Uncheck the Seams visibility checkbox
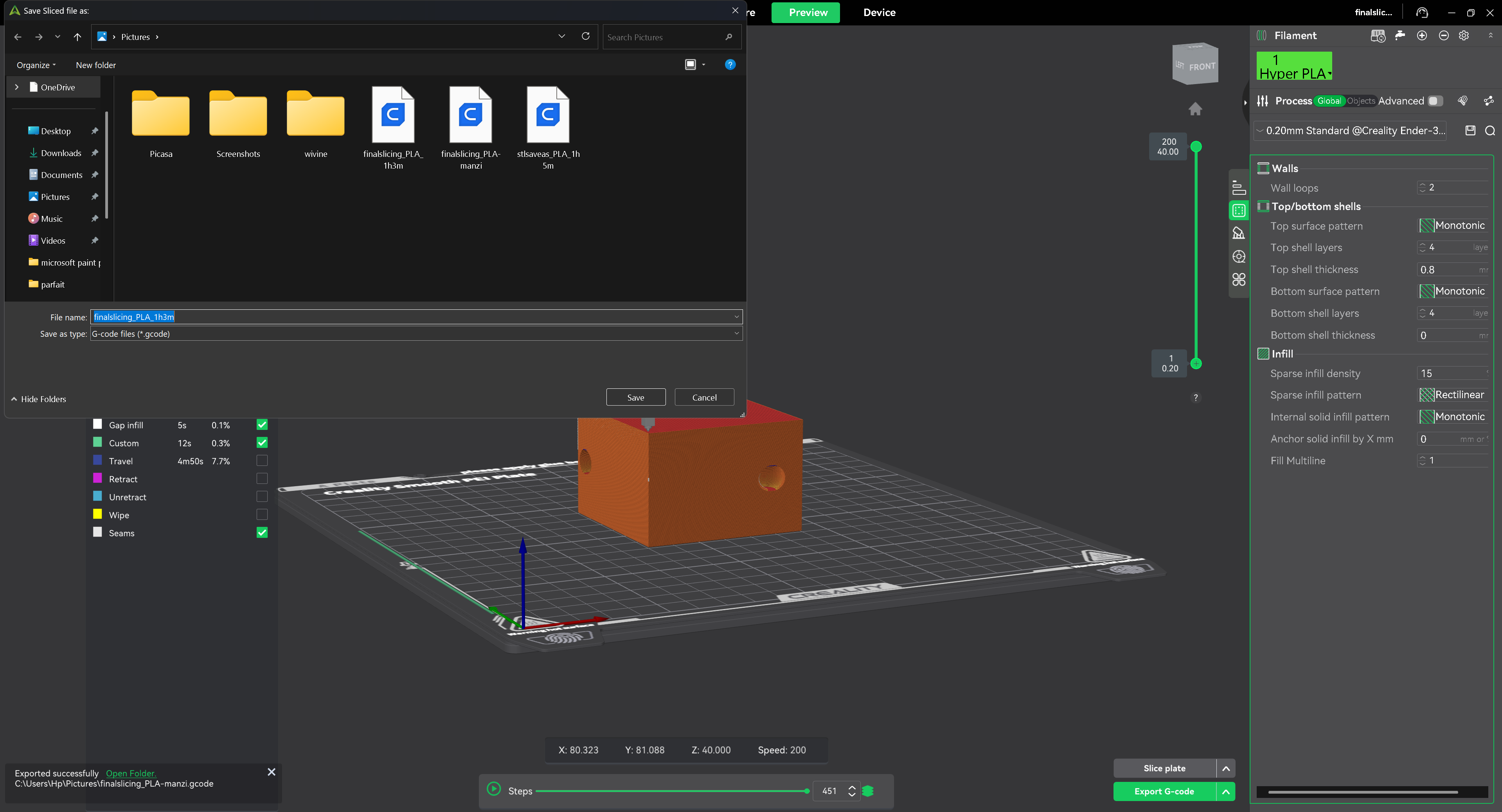 pyautogui.click(x=262, y=532)
